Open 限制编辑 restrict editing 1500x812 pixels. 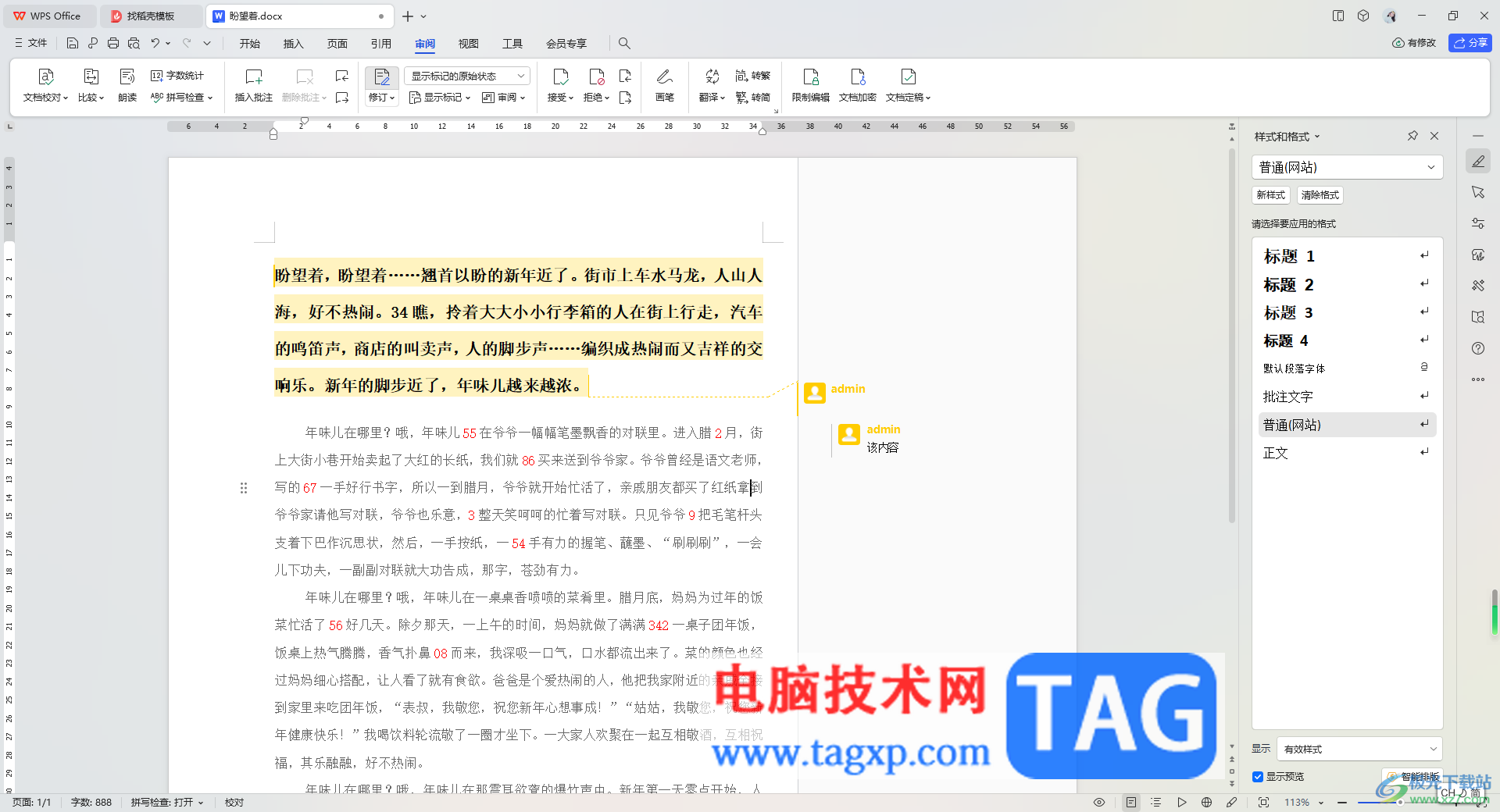(811, 85)
